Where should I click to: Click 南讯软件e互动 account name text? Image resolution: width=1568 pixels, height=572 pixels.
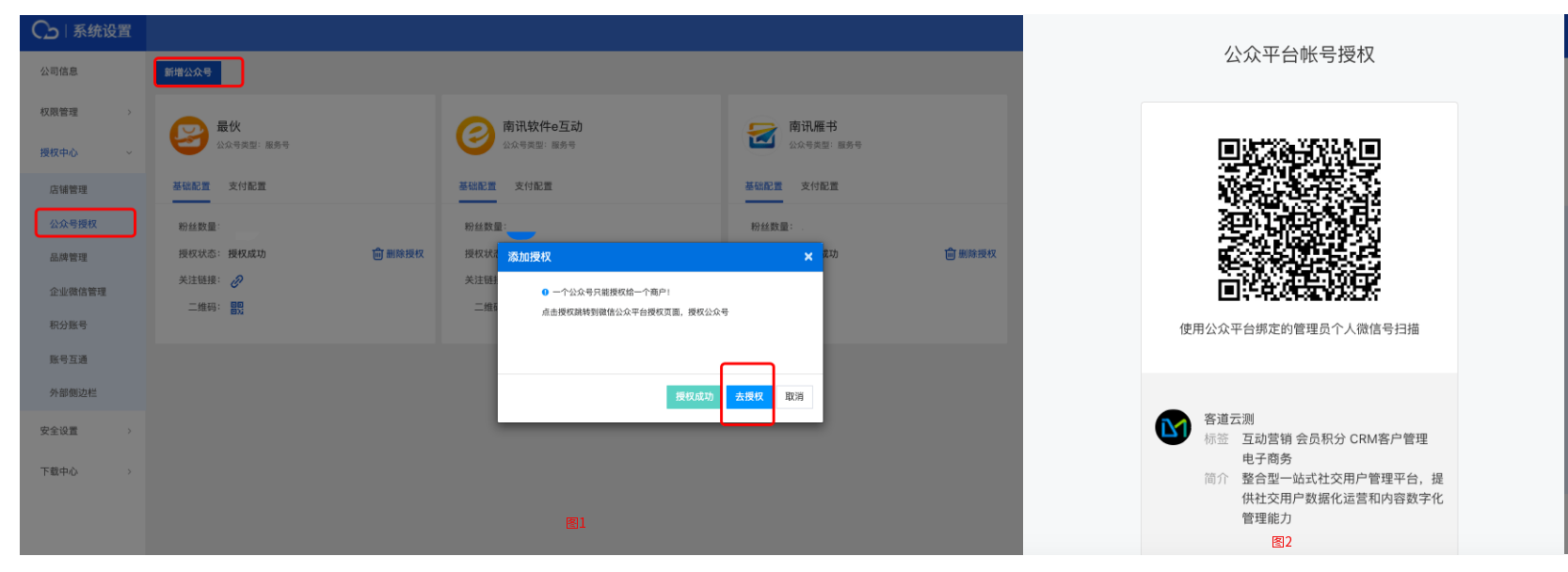pos(542,126)
